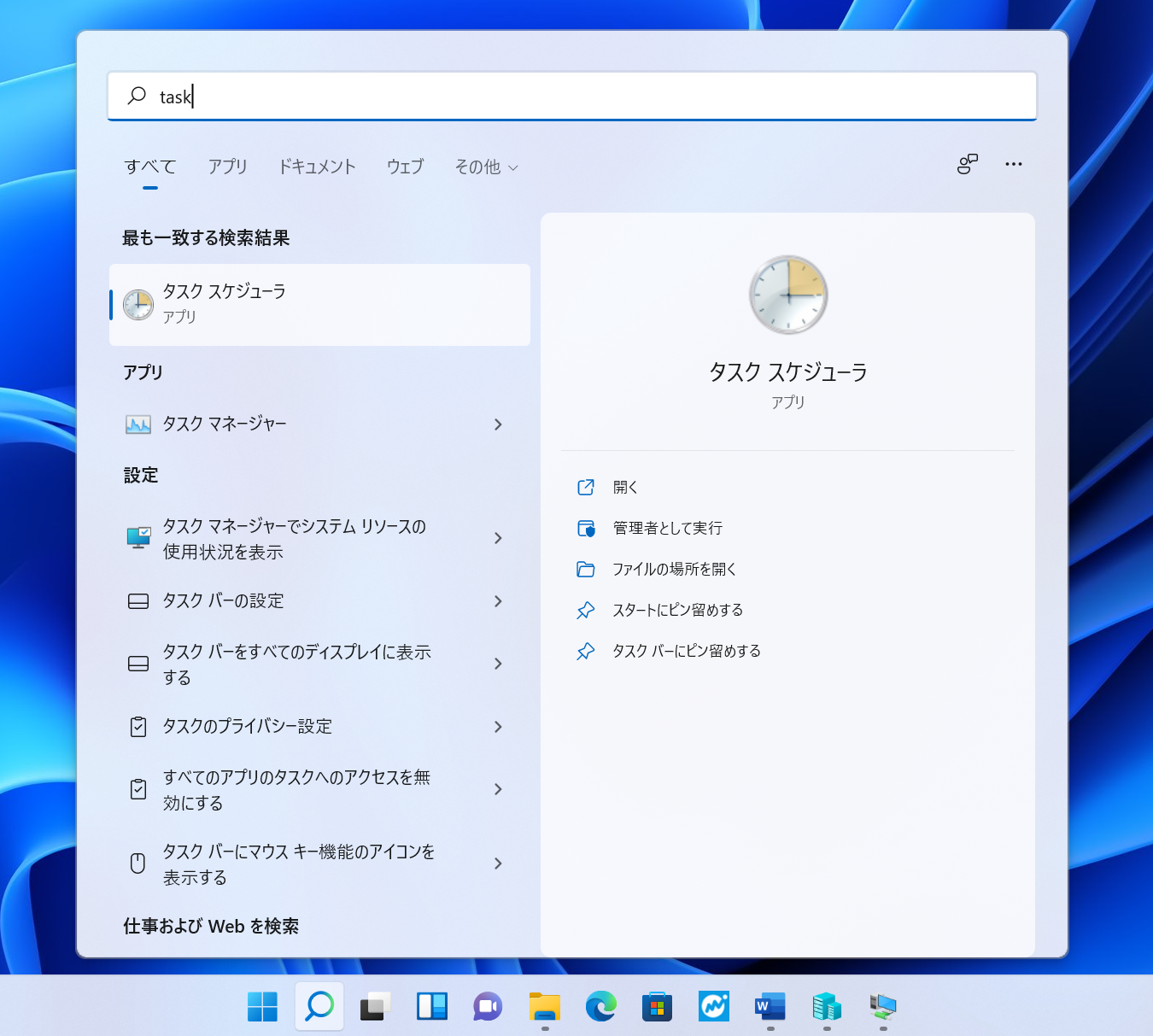Open File Explorer from the taskbar

(x=544, y=1008)
